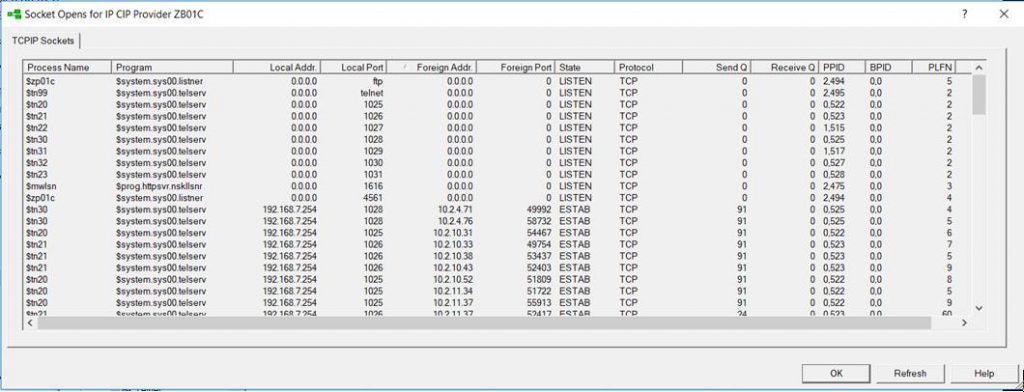Select the $tn99 process row
Screen dimensions: 1024x392
(x=496, y=93)
